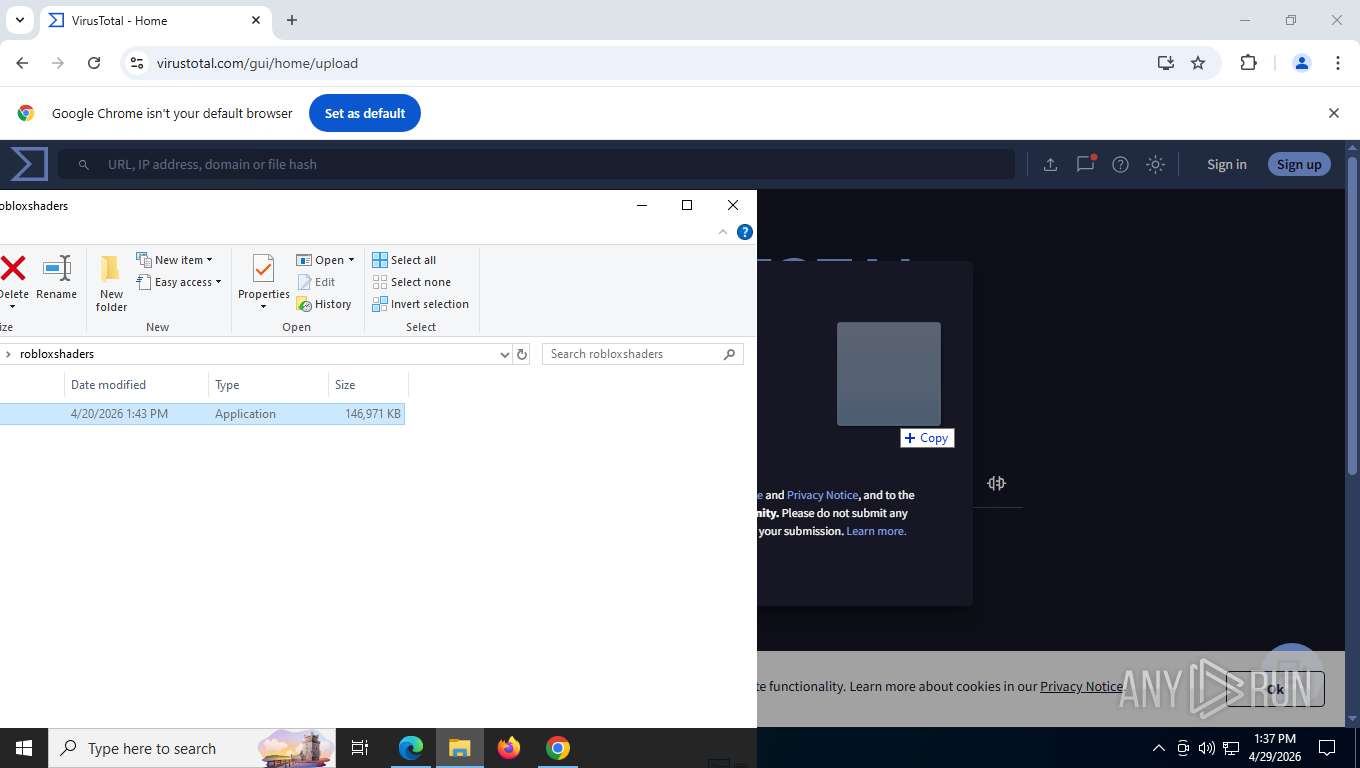Sort by the Size column header
The height and width of the screenshot is (768, 1360).
pos(368,385)
